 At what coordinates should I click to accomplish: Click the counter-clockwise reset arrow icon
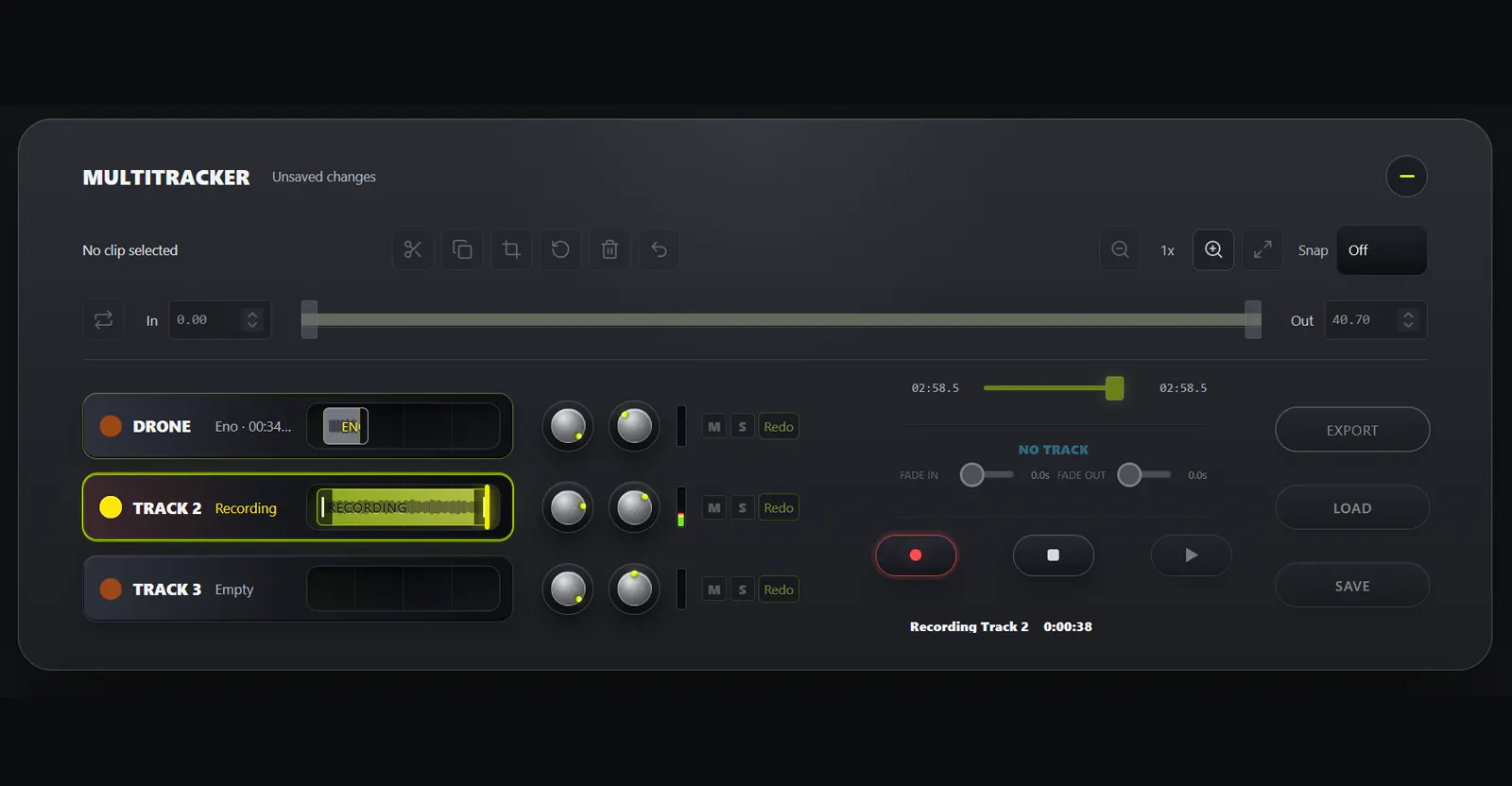pyautogui.click(x=560, y=249)
